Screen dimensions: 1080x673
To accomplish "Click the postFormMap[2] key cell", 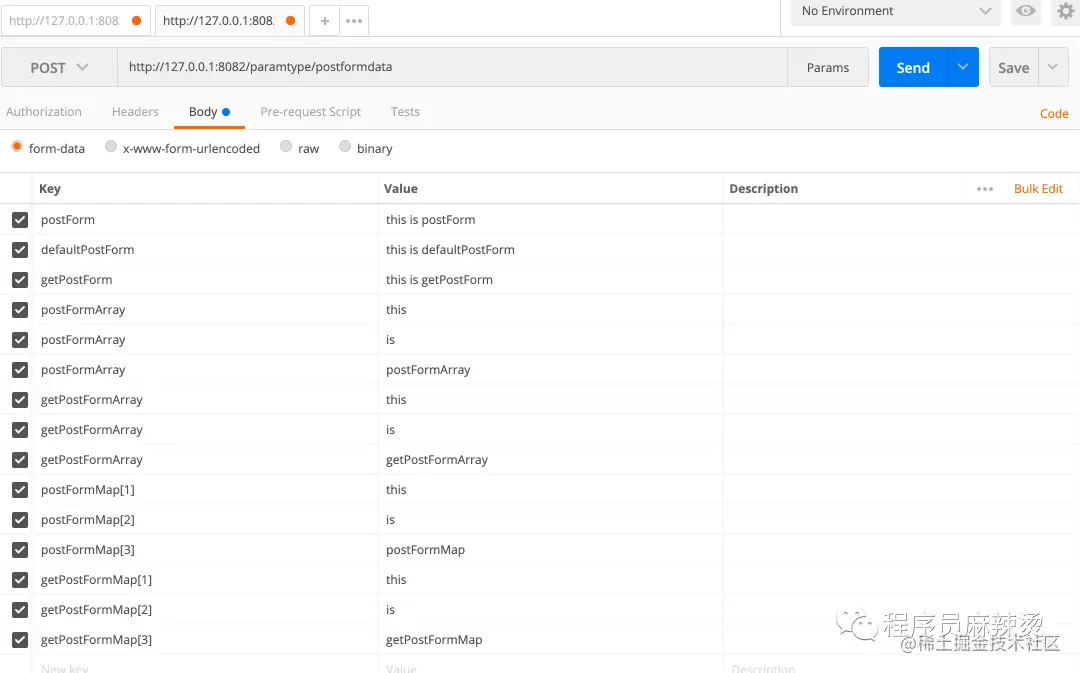I will coord(205,520).
